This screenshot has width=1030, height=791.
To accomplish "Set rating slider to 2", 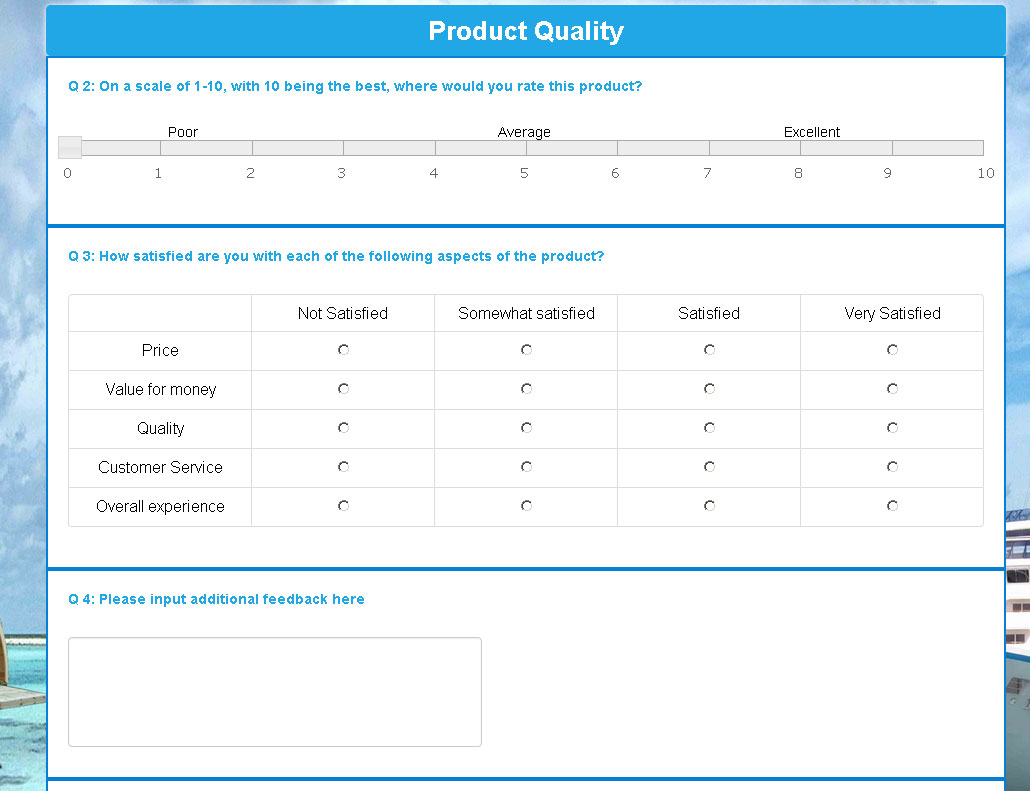I will point(252,148).
